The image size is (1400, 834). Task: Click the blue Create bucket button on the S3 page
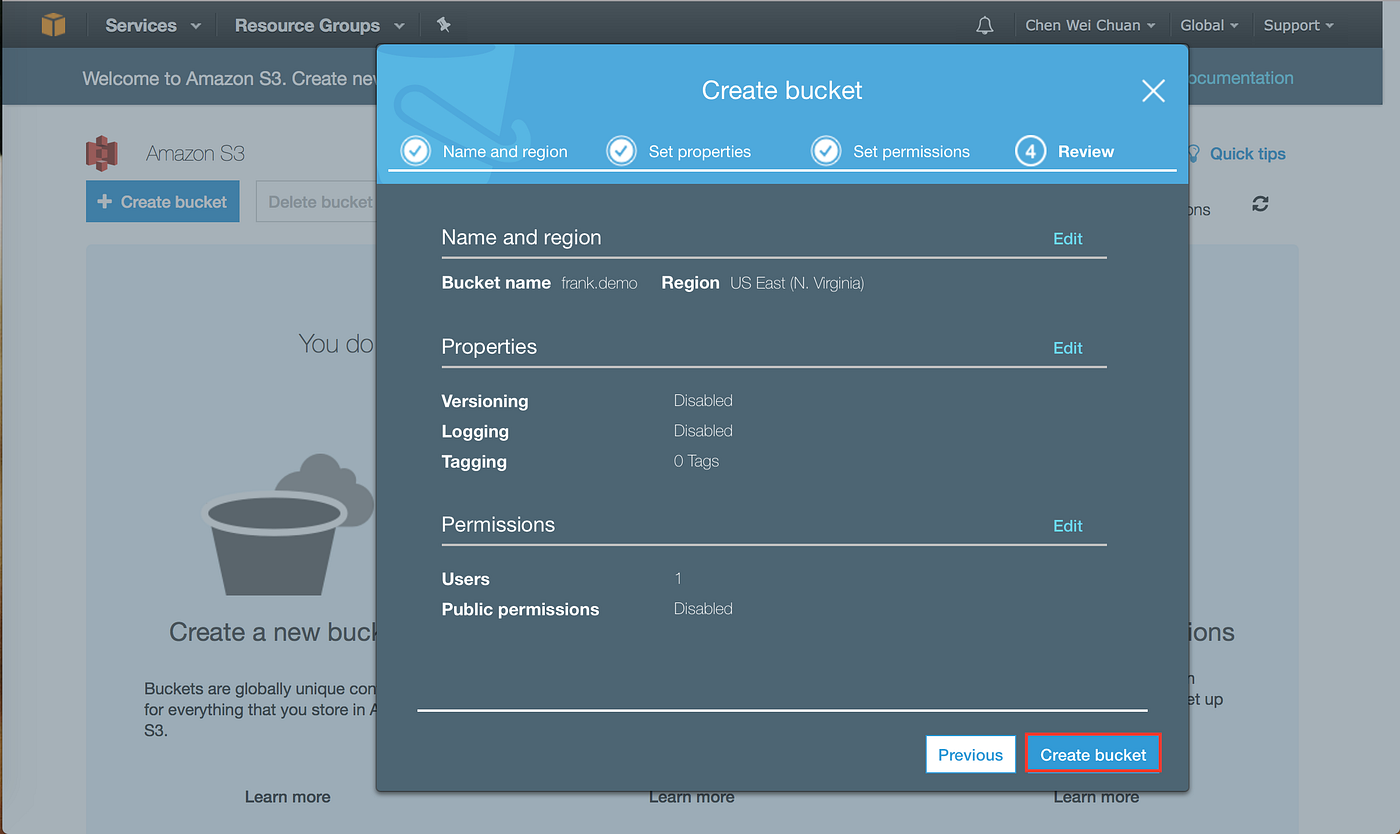(x=163, y=202)
